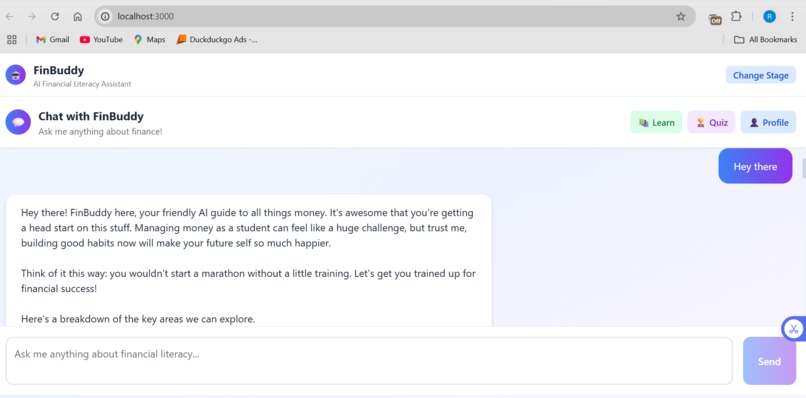Click the browser forward arrow
The width and height of the screenshot is (806, 398).
click(x=32, y=16)
